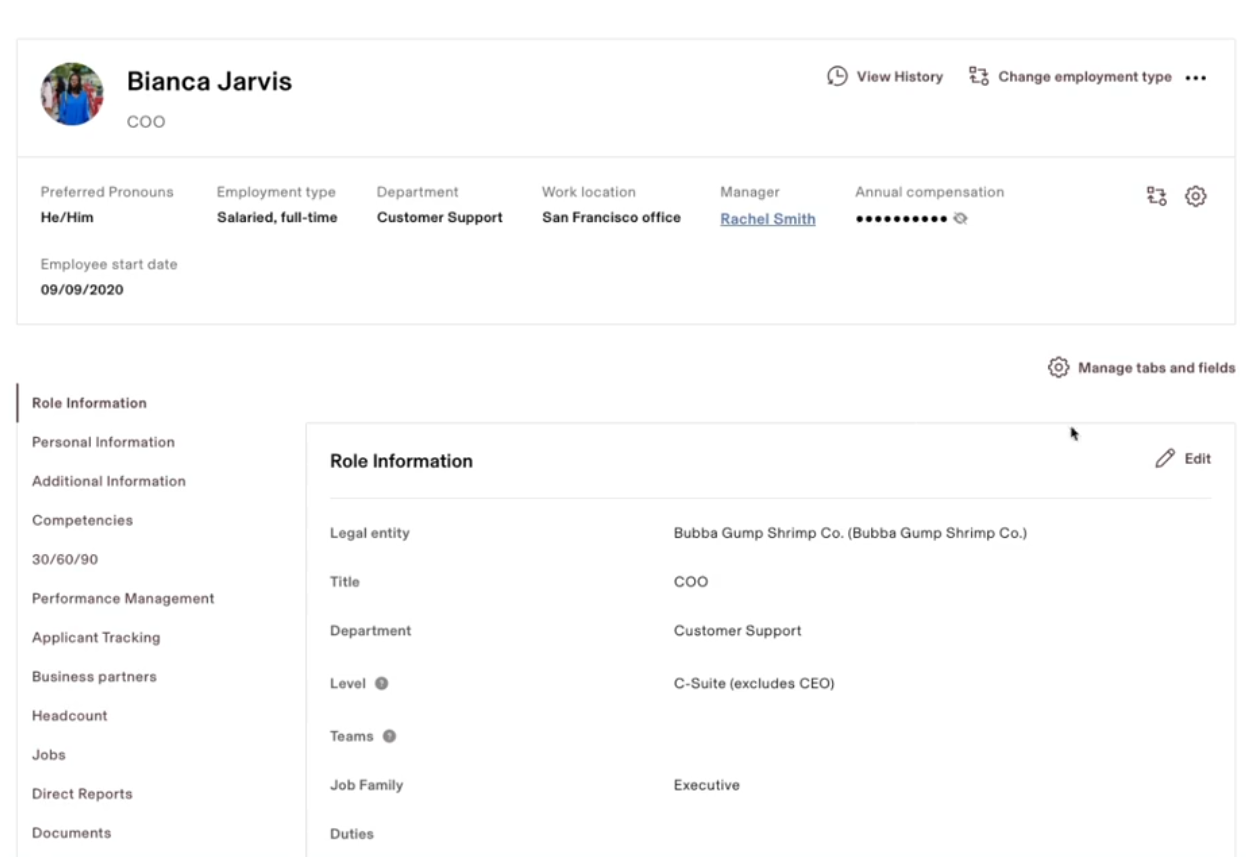This screenshot has width=1246, height=857.
Task: Click the org hierarchy icon beside gear
Action: click(x=1156, y=196)
